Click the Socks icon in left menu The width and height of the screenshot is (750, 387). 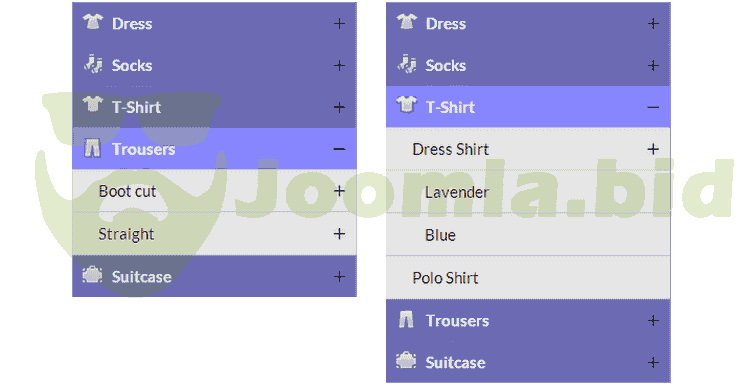pyautogui.click(x=93, y=64)
